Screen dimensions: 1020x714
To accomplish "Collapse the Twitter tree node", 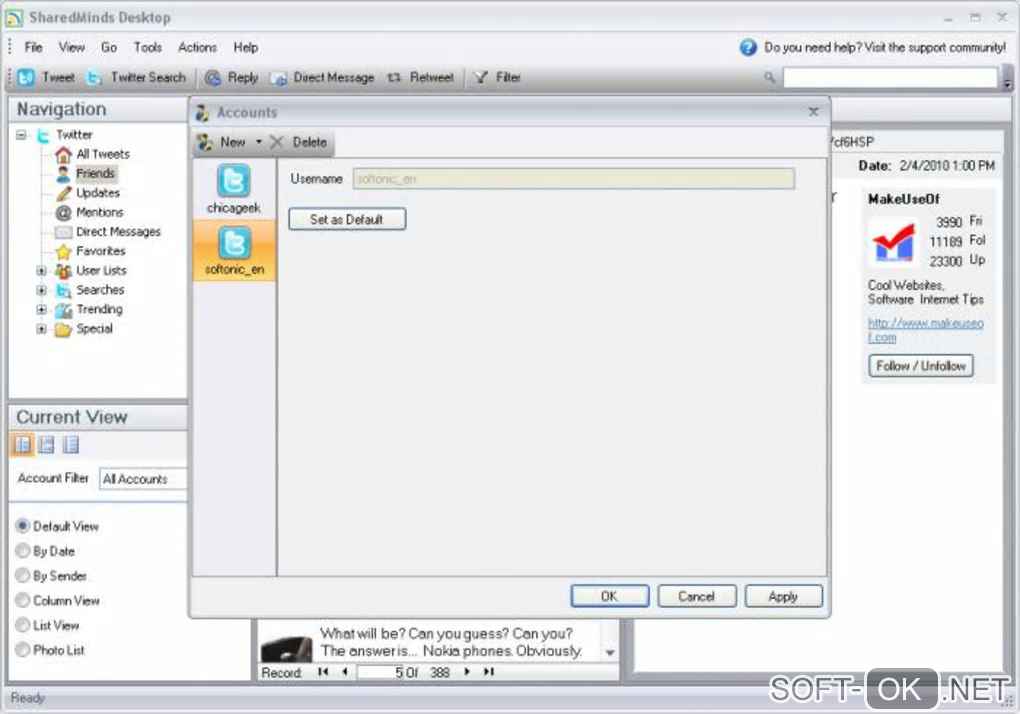I will [21, 135].
